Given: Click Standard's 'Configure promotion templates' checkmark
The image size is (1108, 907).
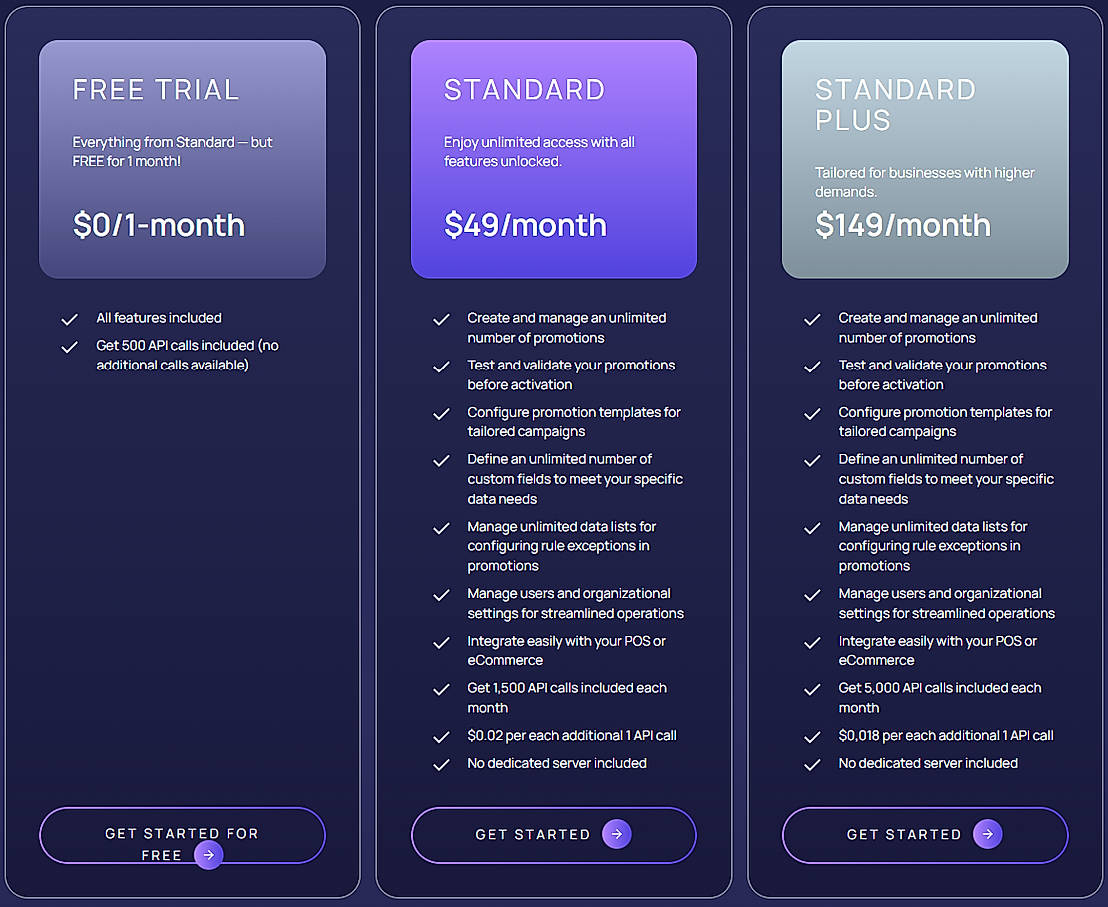Looking at the screenshot, I should 441,413.
